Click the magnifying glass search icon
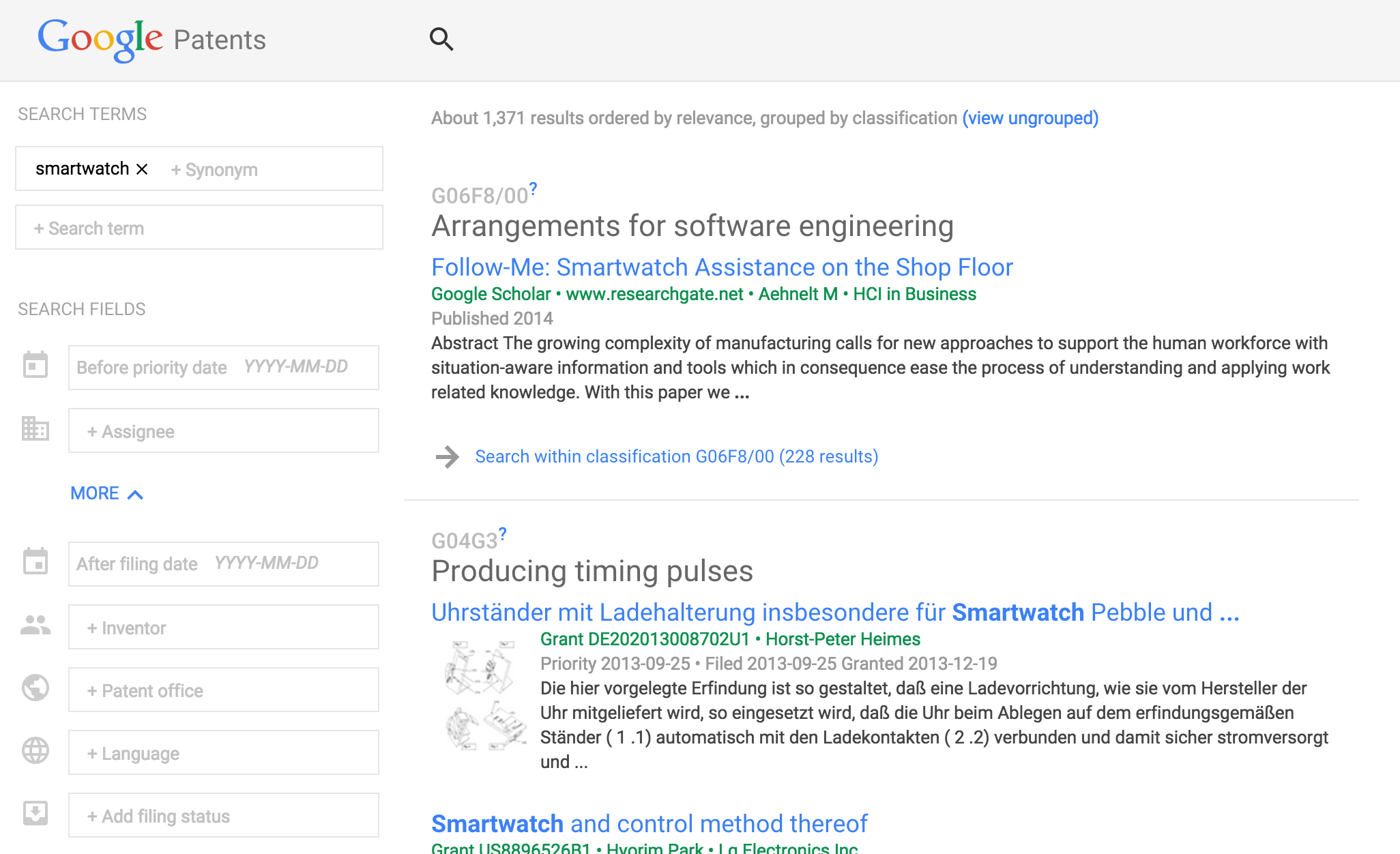The height and width of the screenshot is (854, 1400). click(x=441, y=40)
